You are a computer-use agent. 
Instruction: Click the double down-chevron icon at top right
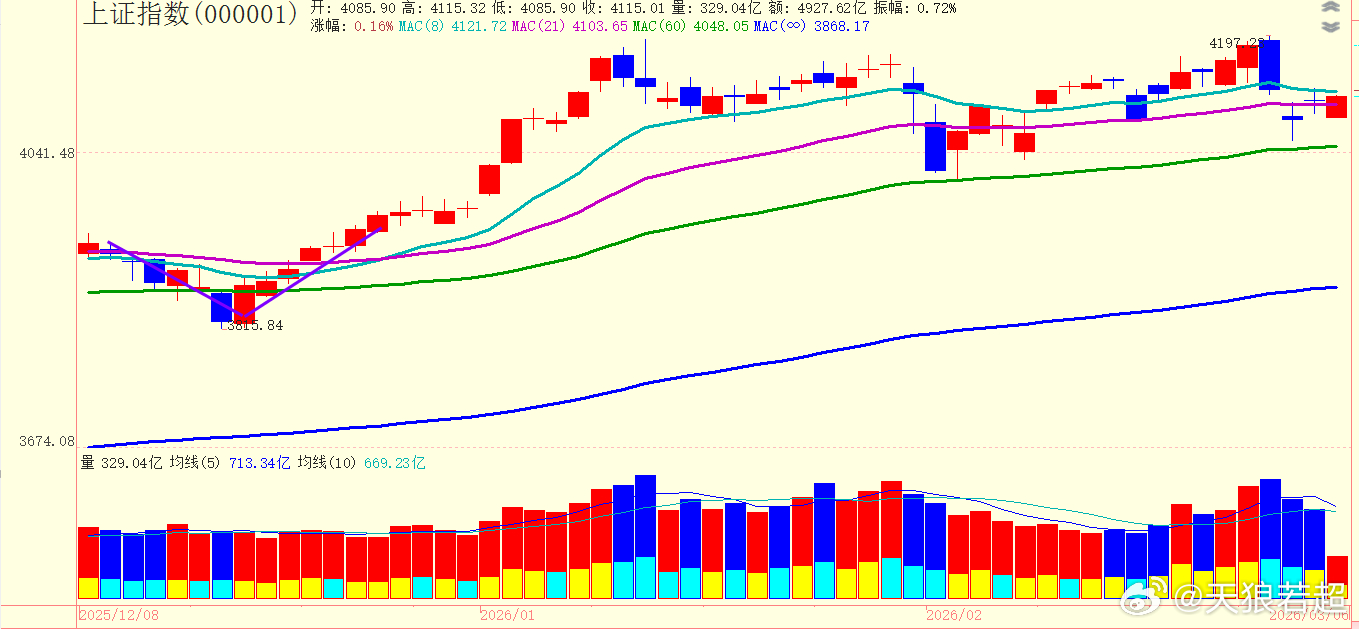[1329, 27]
